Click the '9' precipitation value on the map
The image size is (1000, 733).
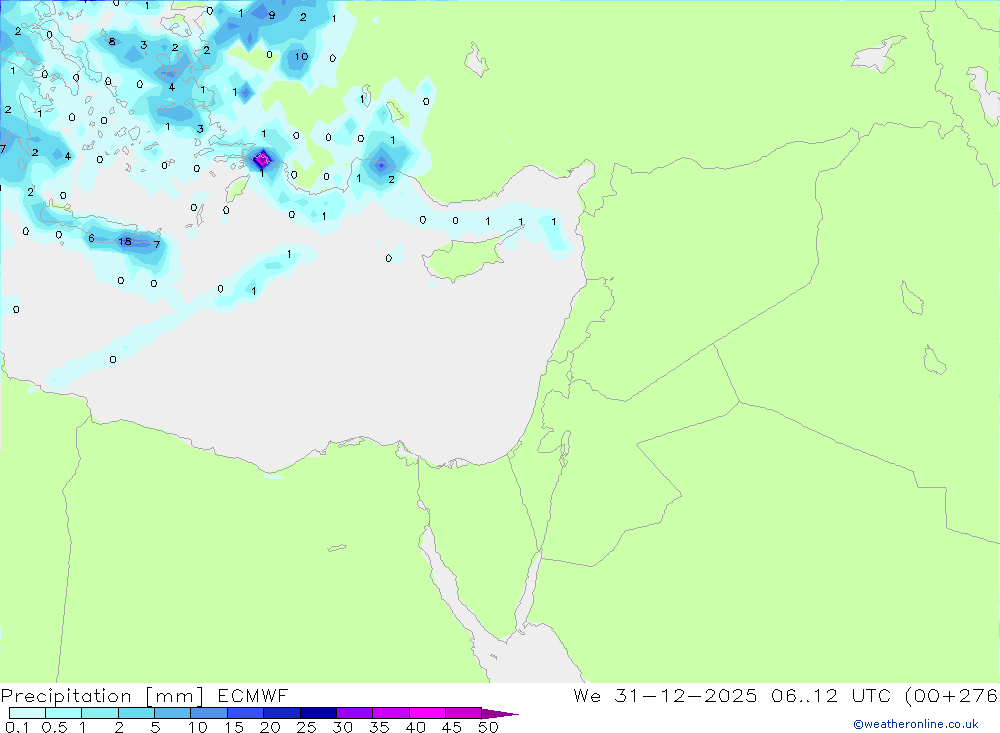(x=272, y=15)
